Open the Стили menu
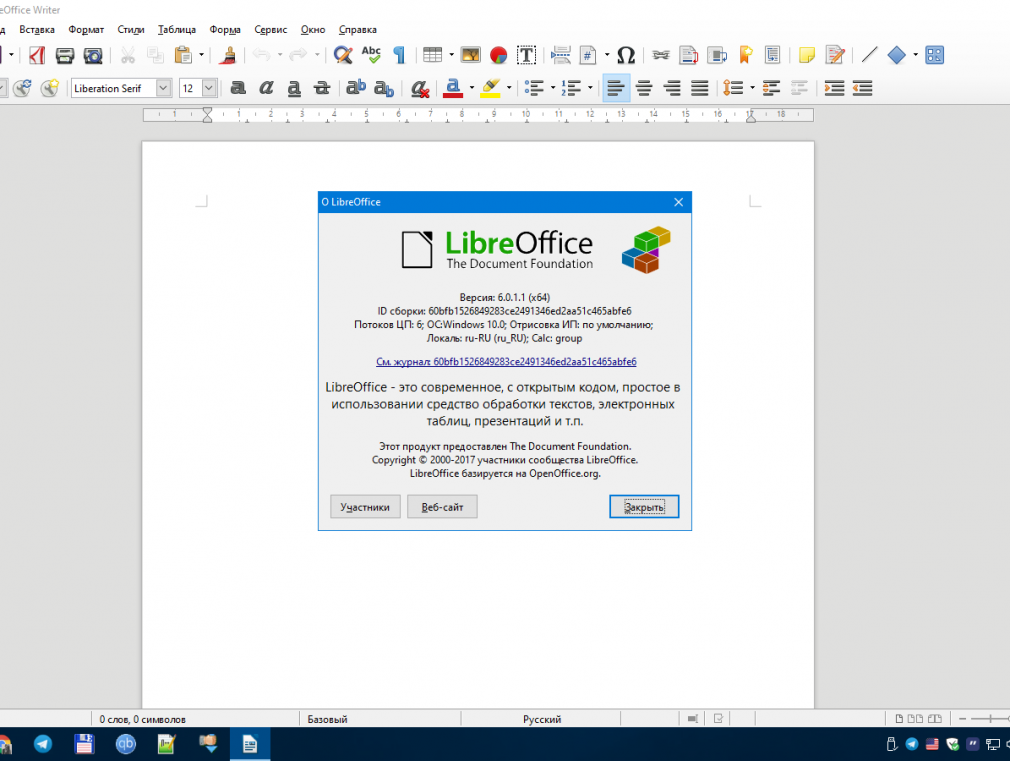 (131, 30)
